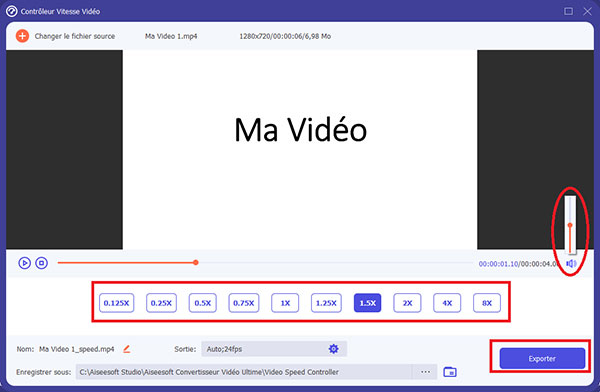This screenshot has width=600, height=392.
Task: Edit output name with the pencil icon
Action: 127,349
